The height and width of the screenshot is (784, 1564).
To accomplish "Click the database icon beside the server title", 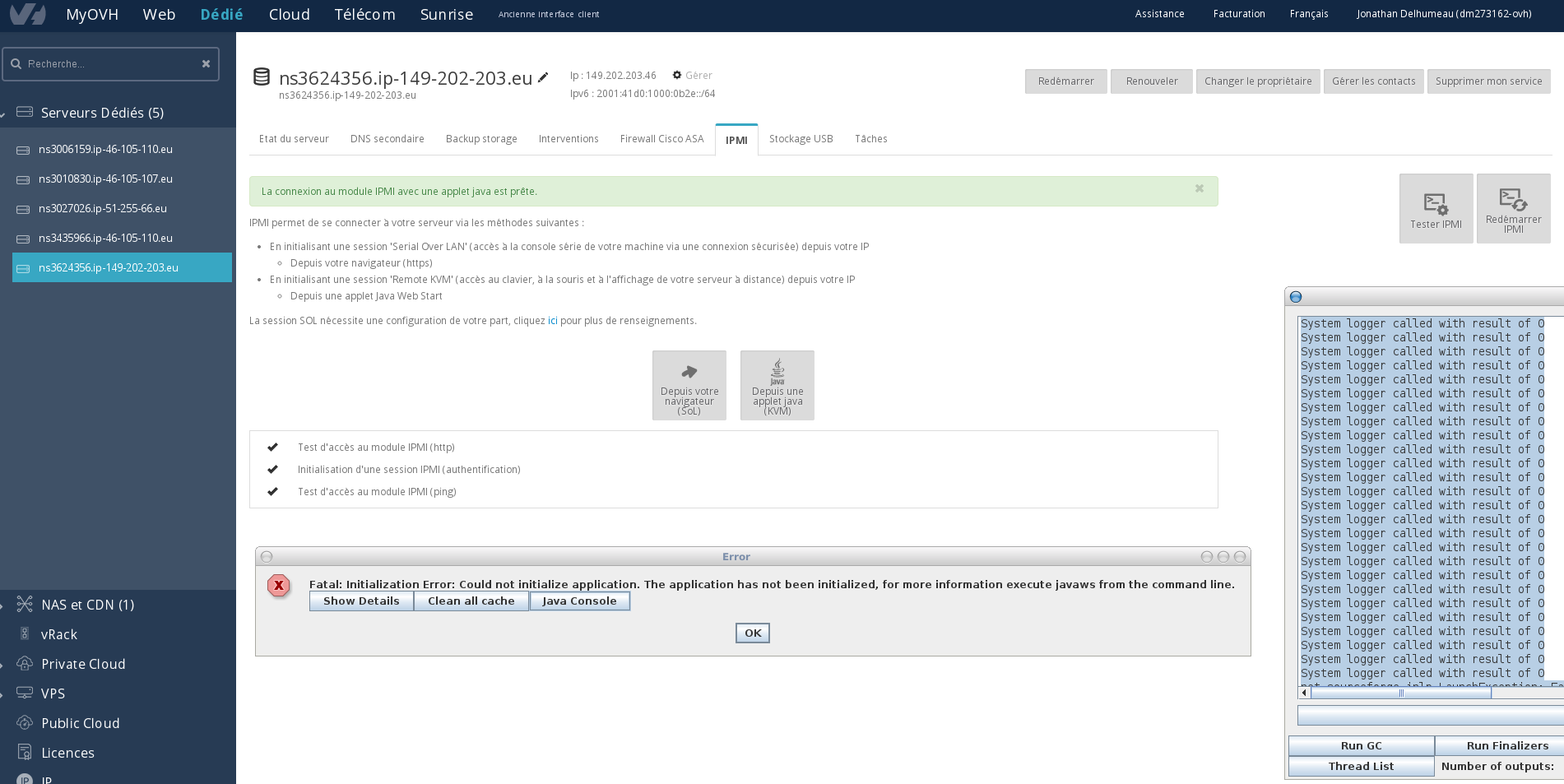I will coord(262,77).
